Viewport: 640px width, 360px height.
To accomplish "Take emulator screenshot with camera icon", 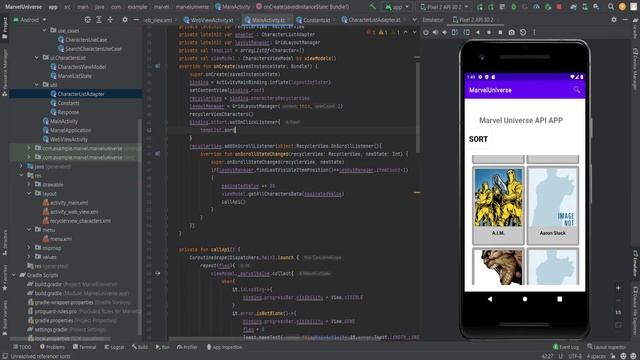I will [511, 32].
